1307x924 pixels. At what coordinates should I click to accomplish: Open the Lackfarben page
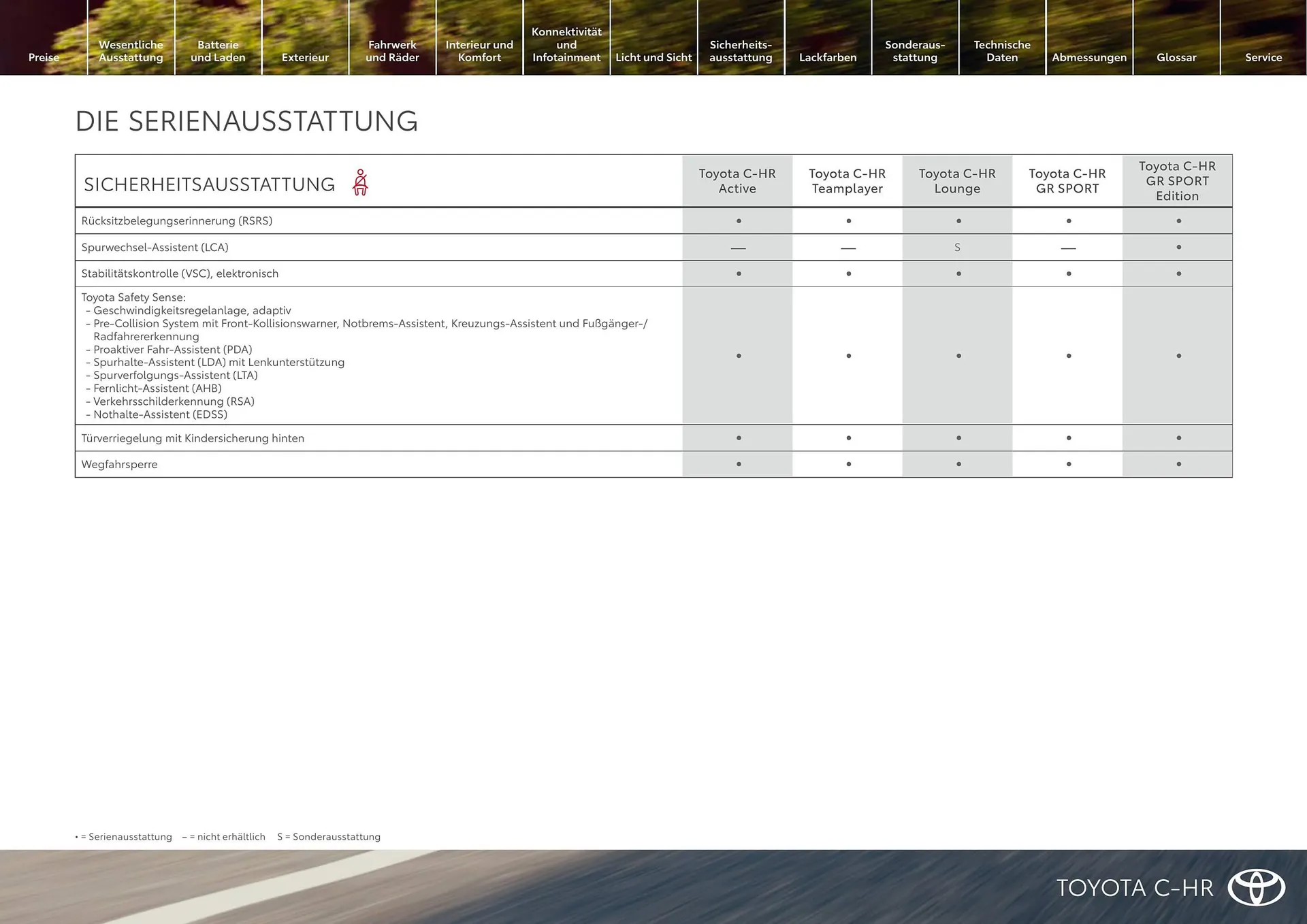coord(828,57)
